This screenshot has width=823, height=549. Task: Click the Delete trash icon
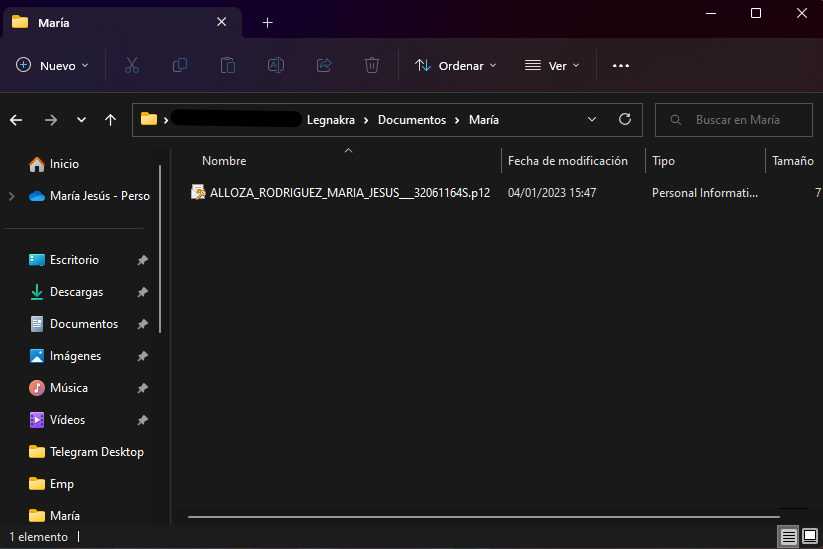tap(372, 65)
